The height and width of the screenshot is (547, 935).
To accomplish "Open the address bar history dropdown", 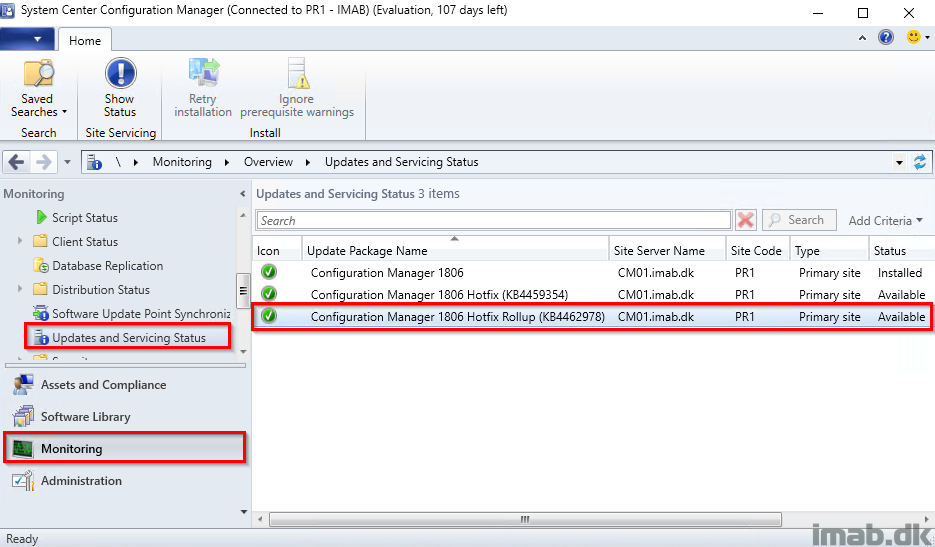I will (x=899, y=162).
